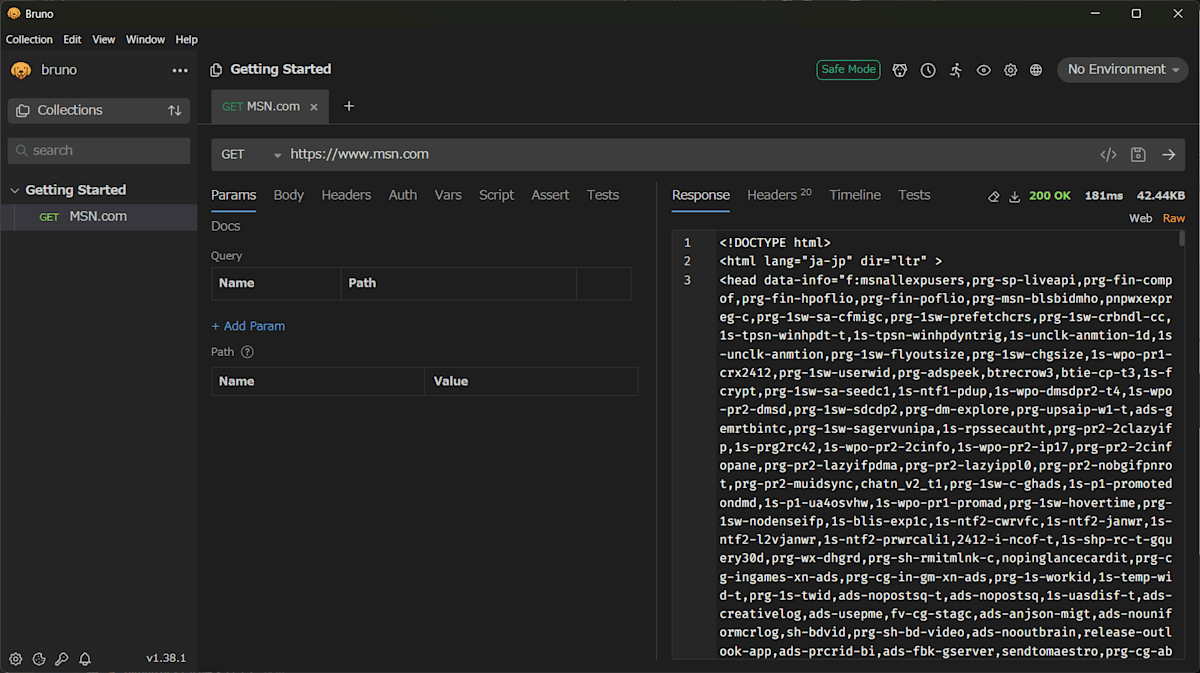
Task: Click line number 3 in response gutter
Action: pos(687,280)
